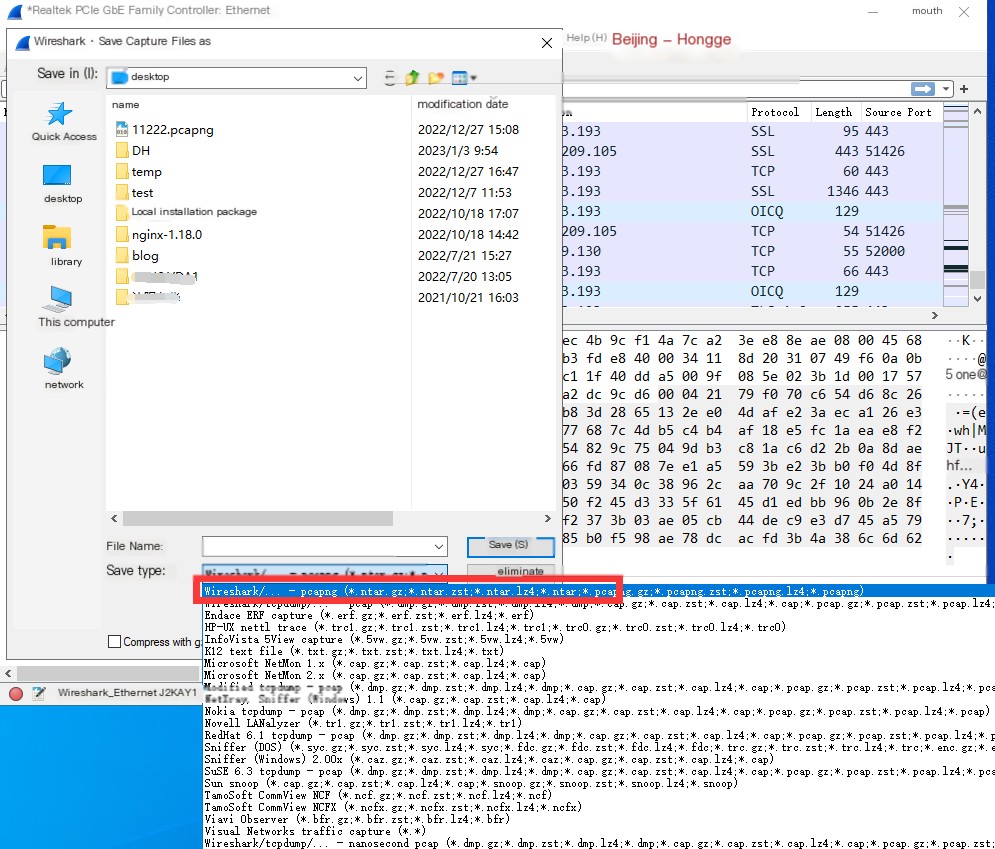
Task: Open This computer location
Action: point(76,306)
